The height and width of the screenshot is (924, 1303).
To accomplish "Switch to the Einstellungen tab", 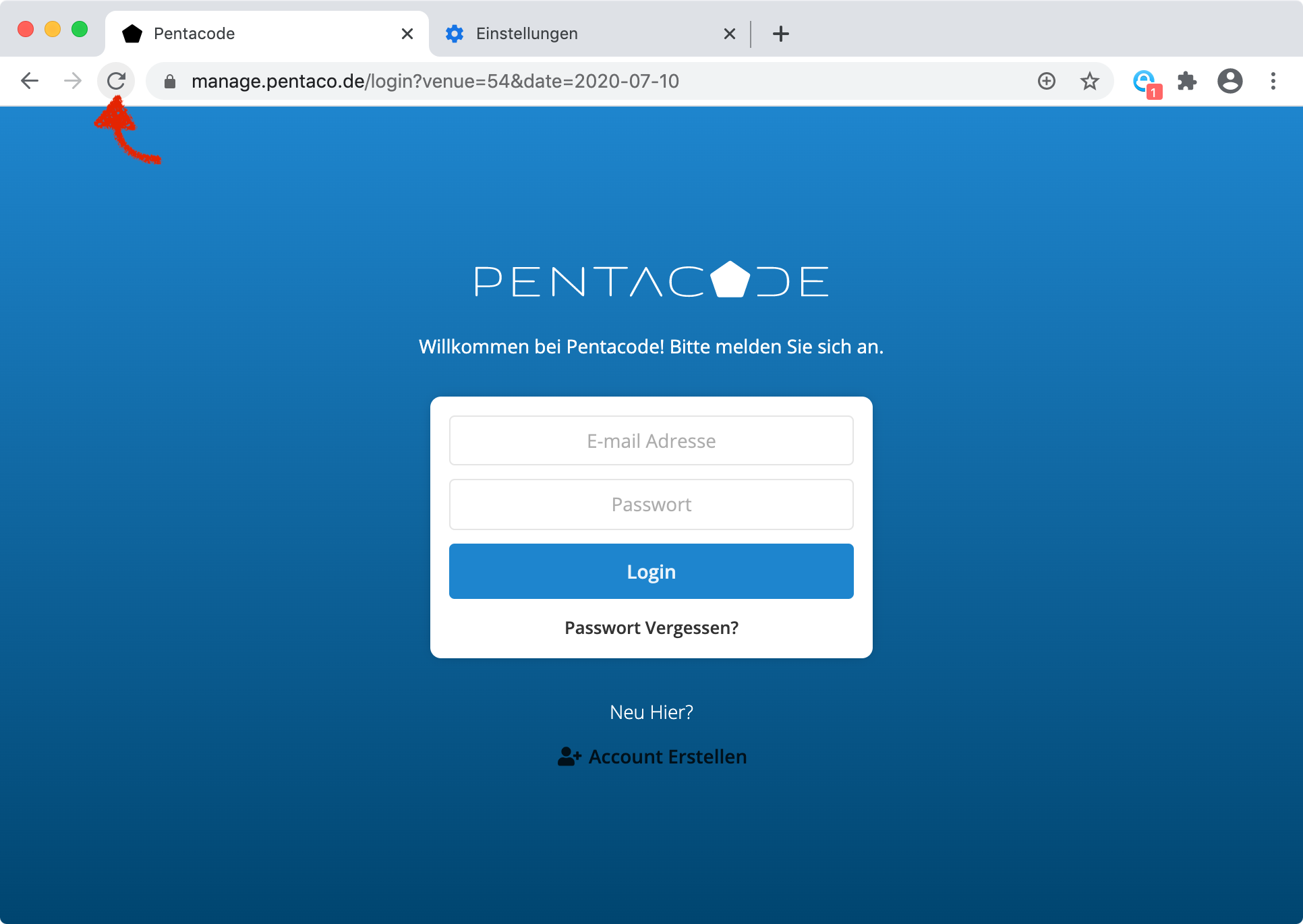I will coord(526,34).
